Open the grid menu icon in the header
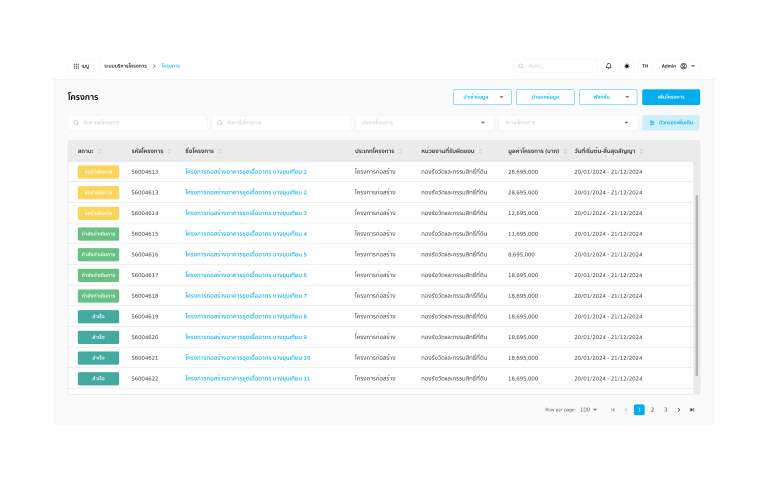Screen dimensions: 768x478 click(x=76, y=66)
